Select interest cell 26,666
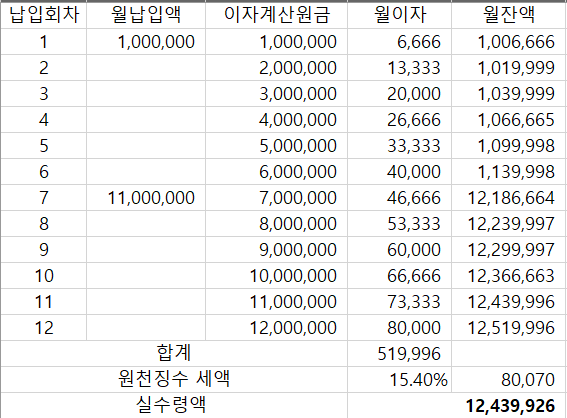Screen dimensions: 567x418 400,120
